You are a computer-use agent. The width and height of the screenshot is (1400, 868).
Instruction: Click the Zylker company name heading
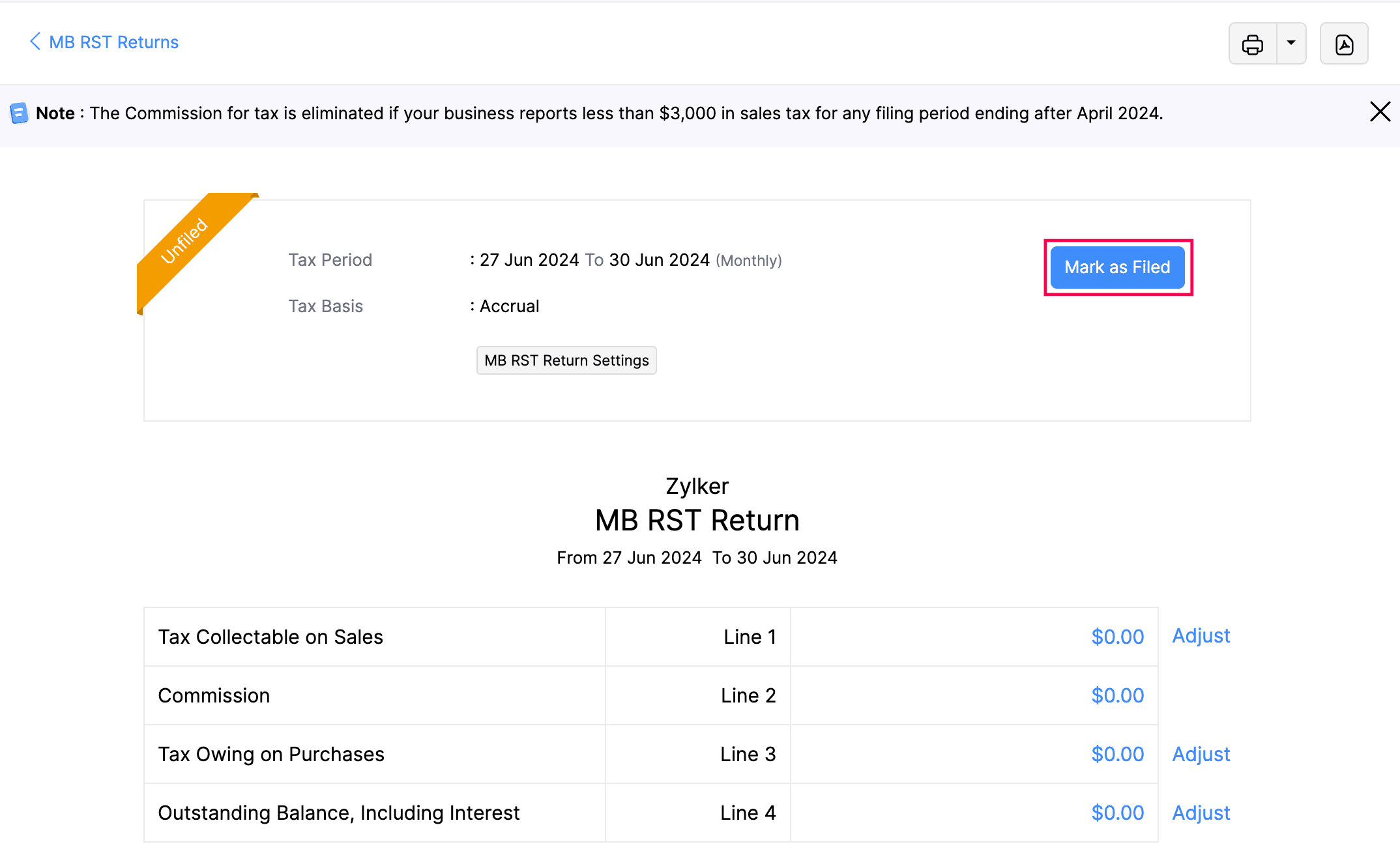pyautogui.click(x=697, y=485)
